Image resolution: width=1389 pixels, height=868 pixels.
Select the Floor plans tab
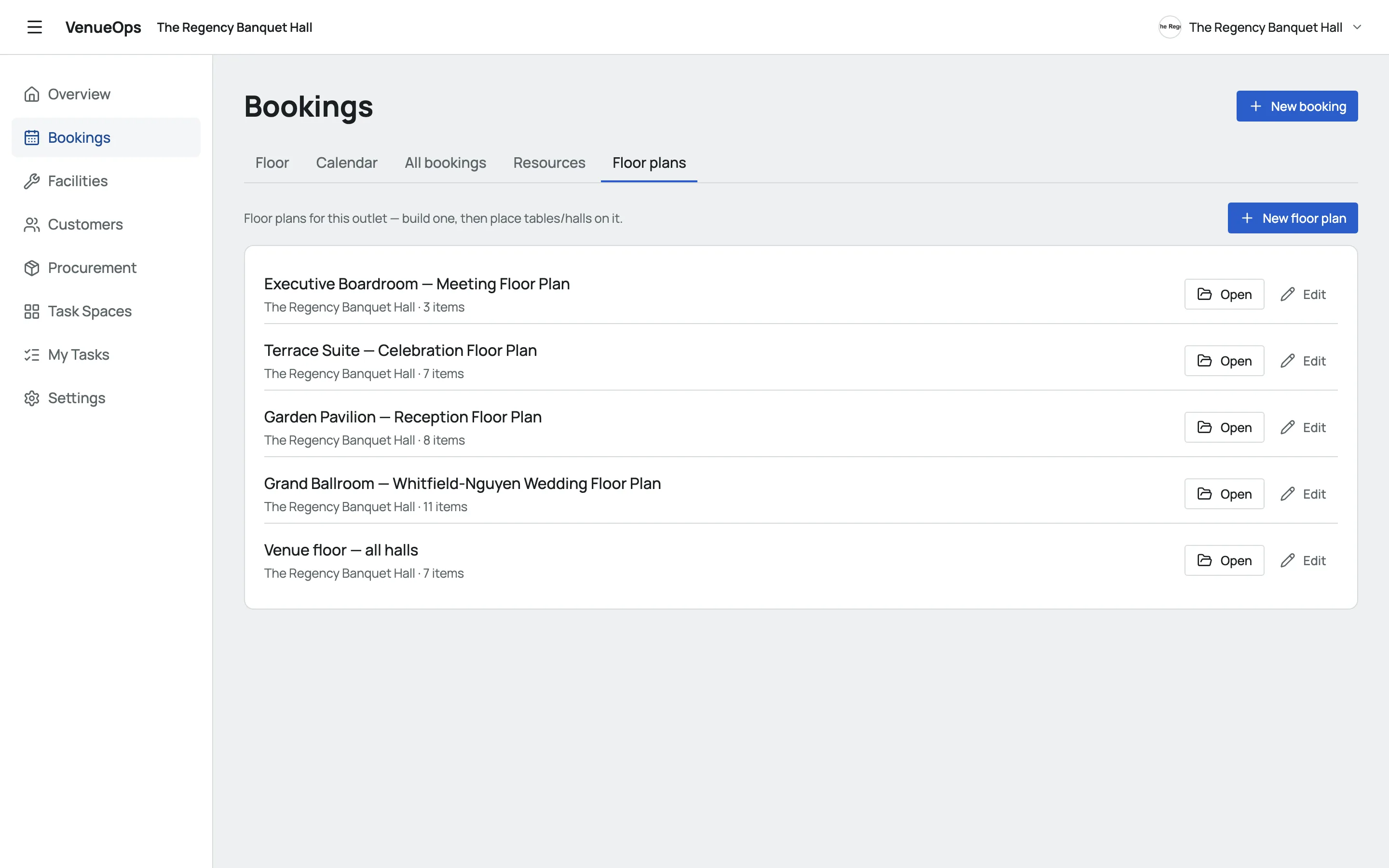(x=649, y=163)
